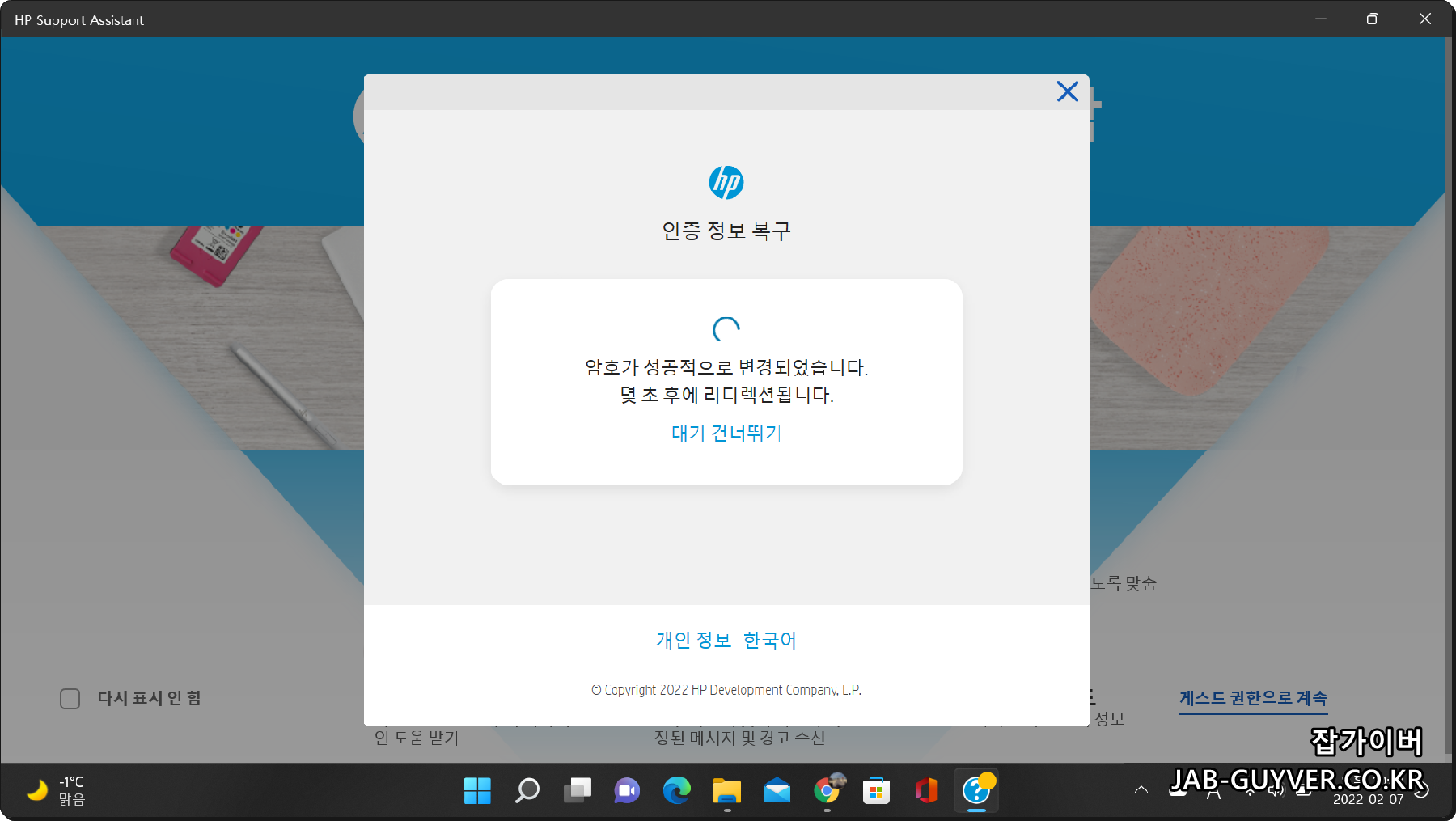
Task: Click the Search icon on the taskbar
Action: tap(527, 791)
